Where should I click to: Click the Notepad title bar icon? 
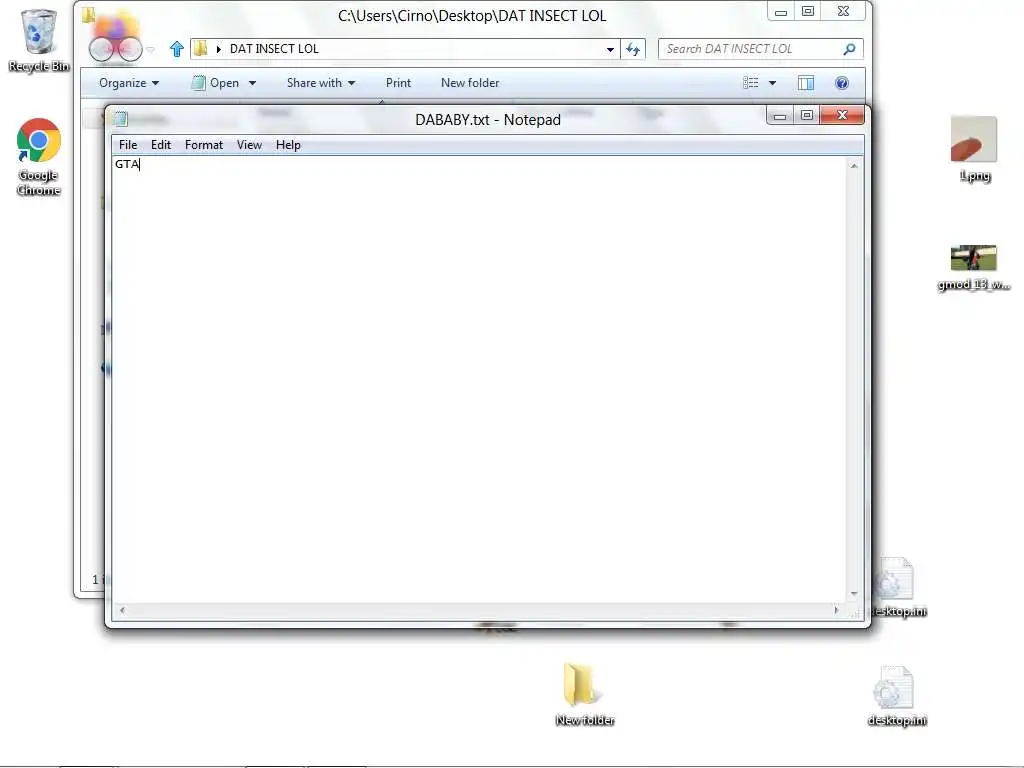pos(121,119)
